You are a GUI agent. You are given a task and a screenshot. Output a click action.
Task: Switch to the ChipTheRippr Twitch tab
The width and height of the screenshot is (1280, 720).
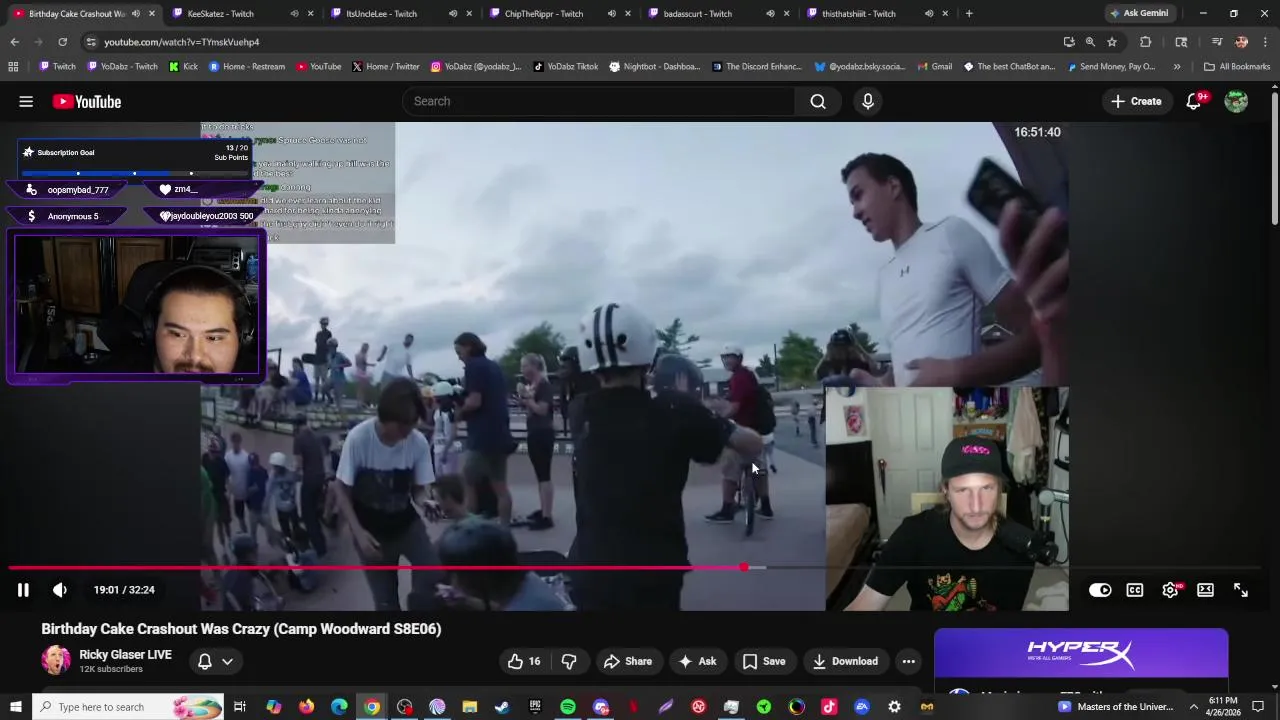(x=543, y=14)
